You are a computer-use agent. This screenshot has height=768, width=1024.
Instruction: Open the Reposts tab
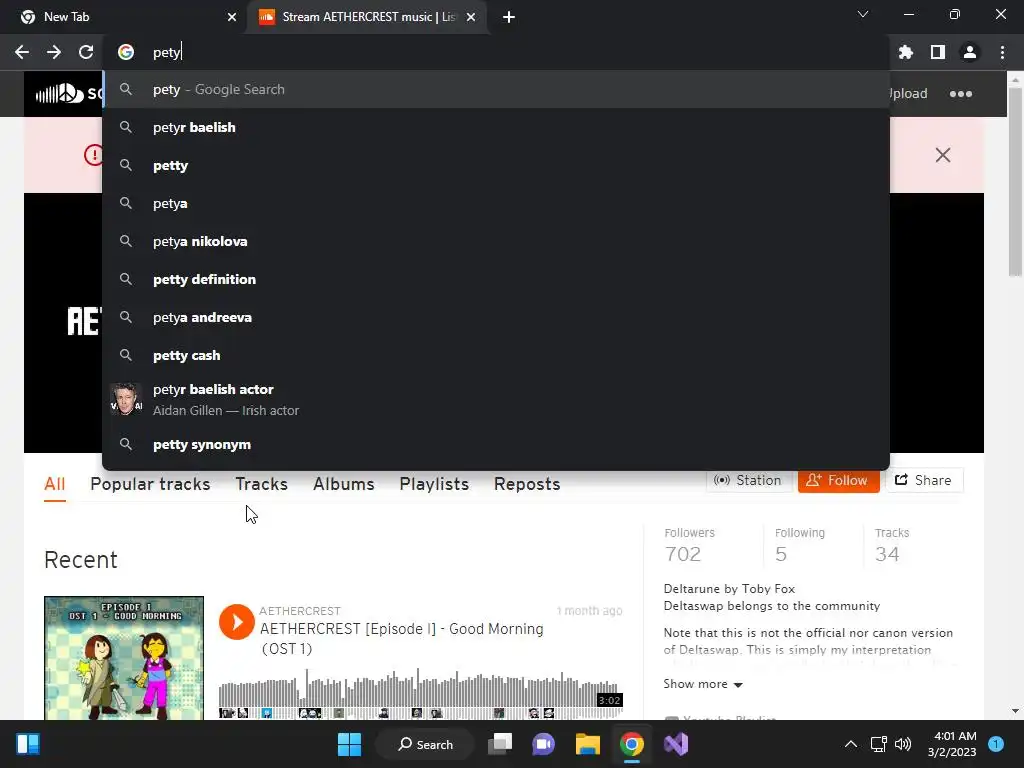point(527,485)
